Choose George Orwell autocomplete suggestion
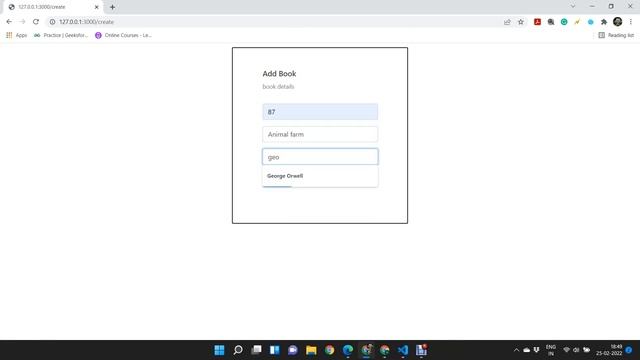 320,176
